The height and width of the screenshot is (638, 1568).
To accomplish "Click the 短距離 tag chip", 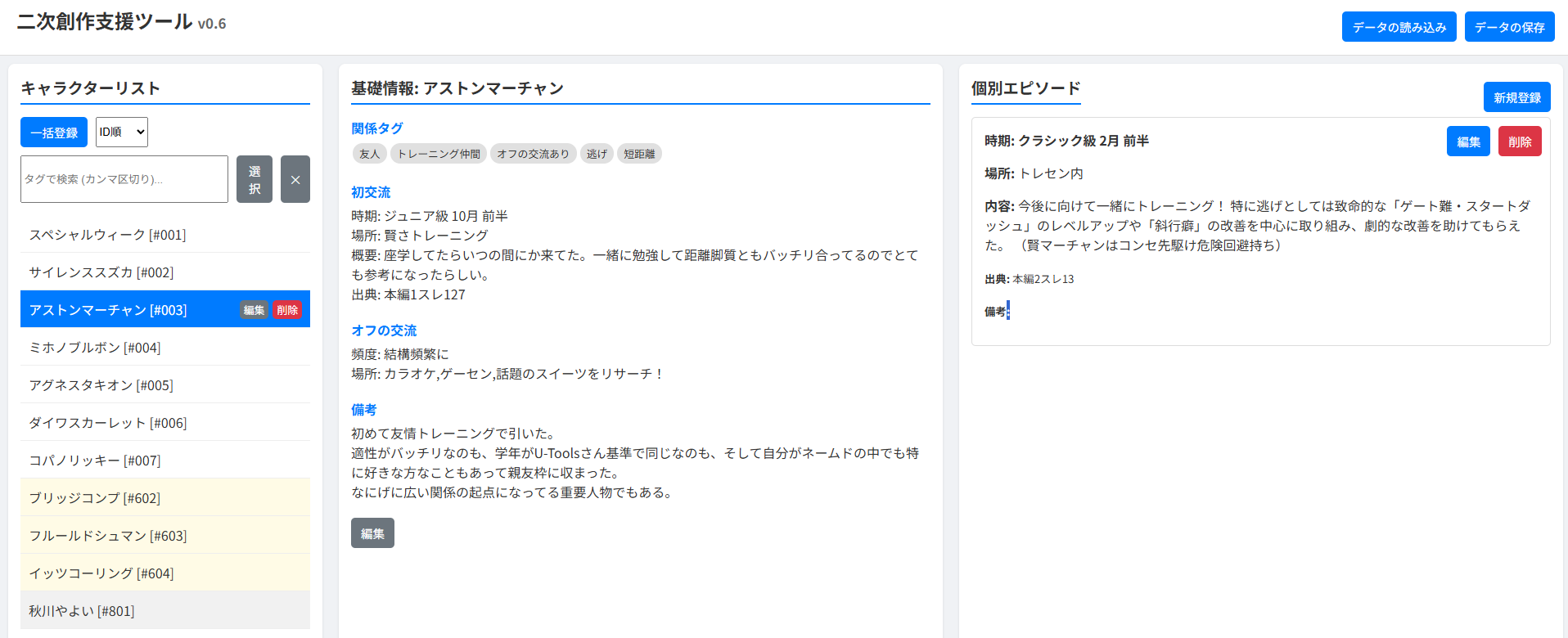I will click(639, 154).
